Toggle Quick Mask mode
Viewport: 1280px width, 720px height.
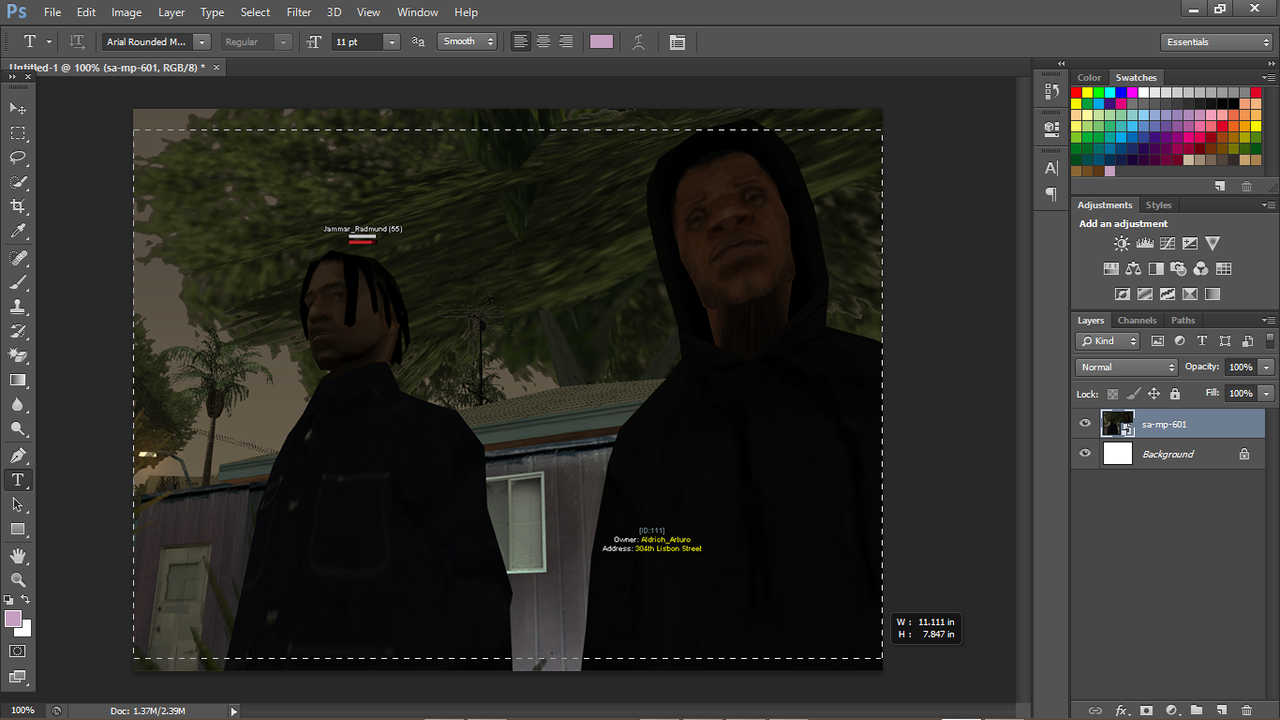pyautogui.click(x=18, y=651)
